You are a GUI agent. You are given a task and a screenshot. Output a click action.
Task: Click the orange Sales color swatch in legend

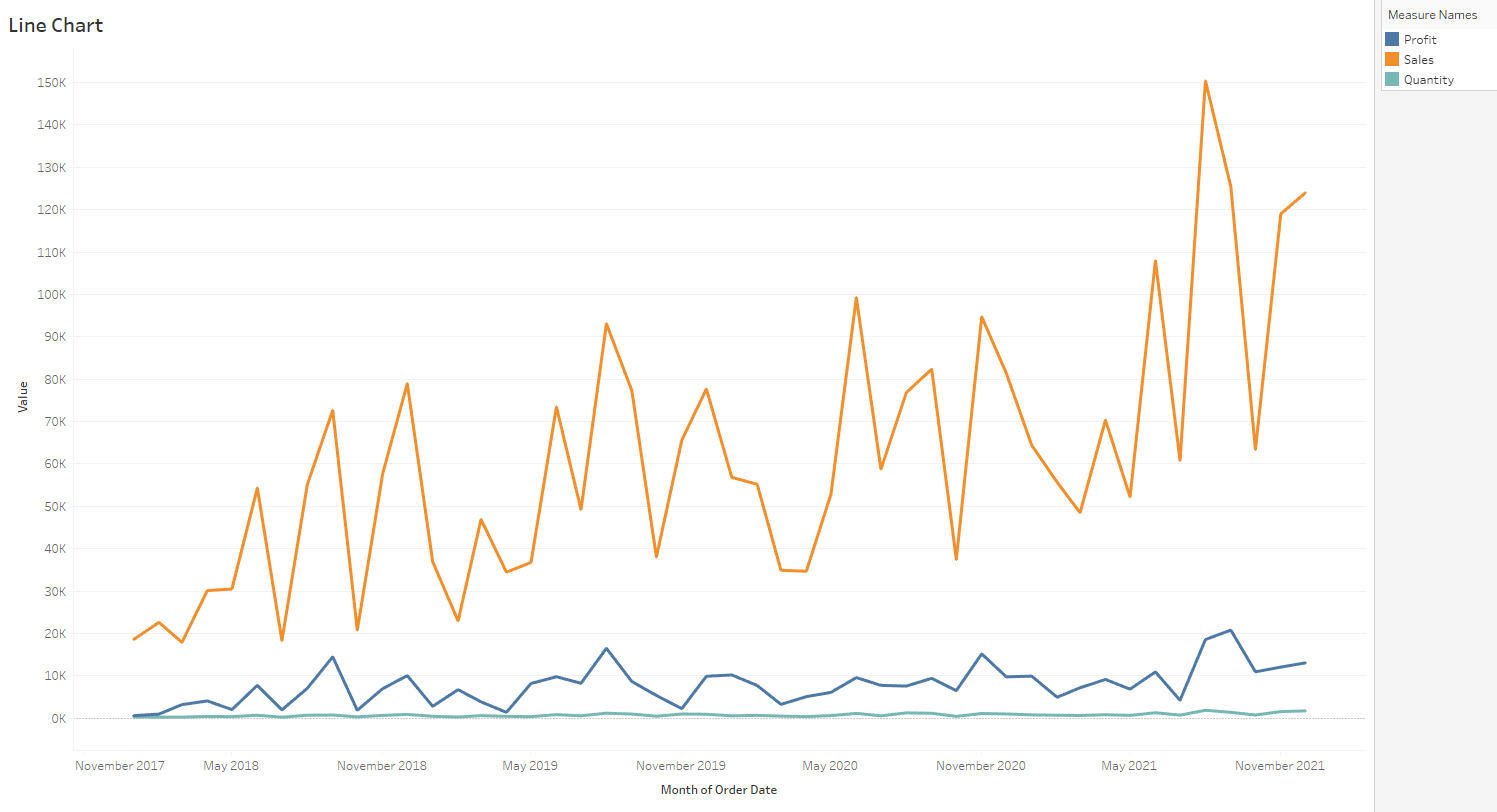click(x=1391, y=60)
